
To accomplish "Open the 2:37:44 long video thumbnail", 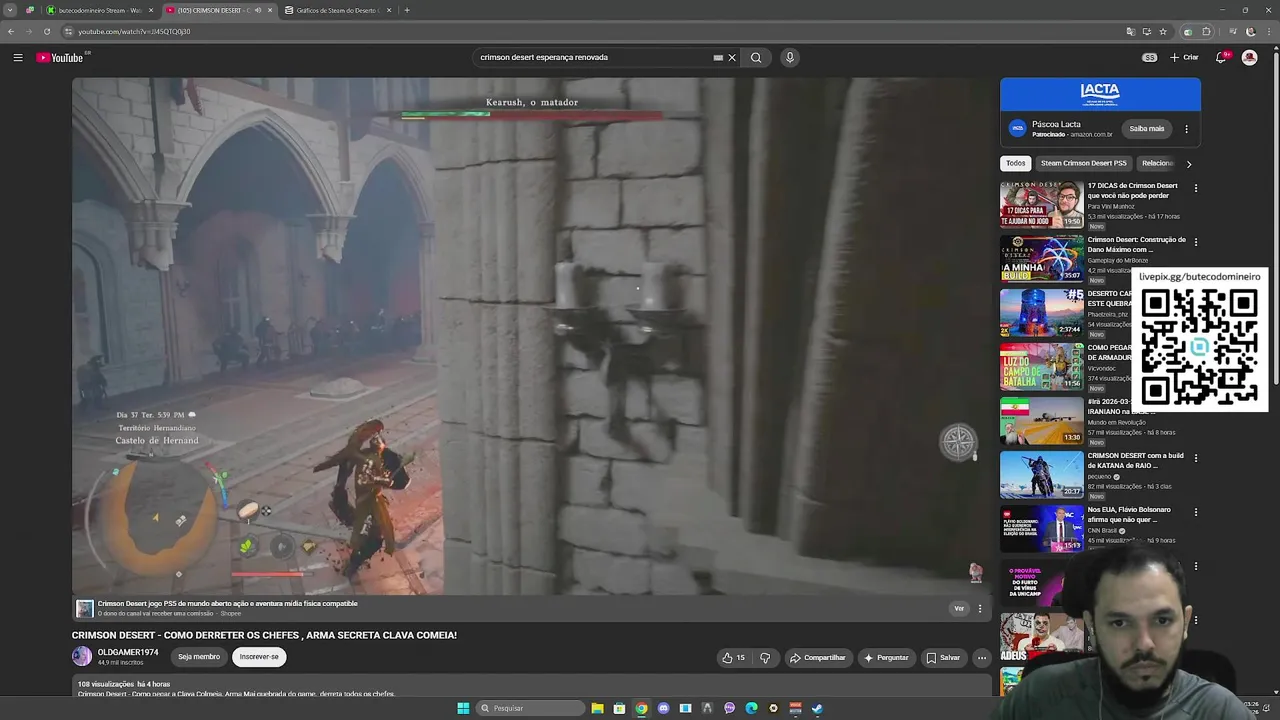I will [1042, 313].
